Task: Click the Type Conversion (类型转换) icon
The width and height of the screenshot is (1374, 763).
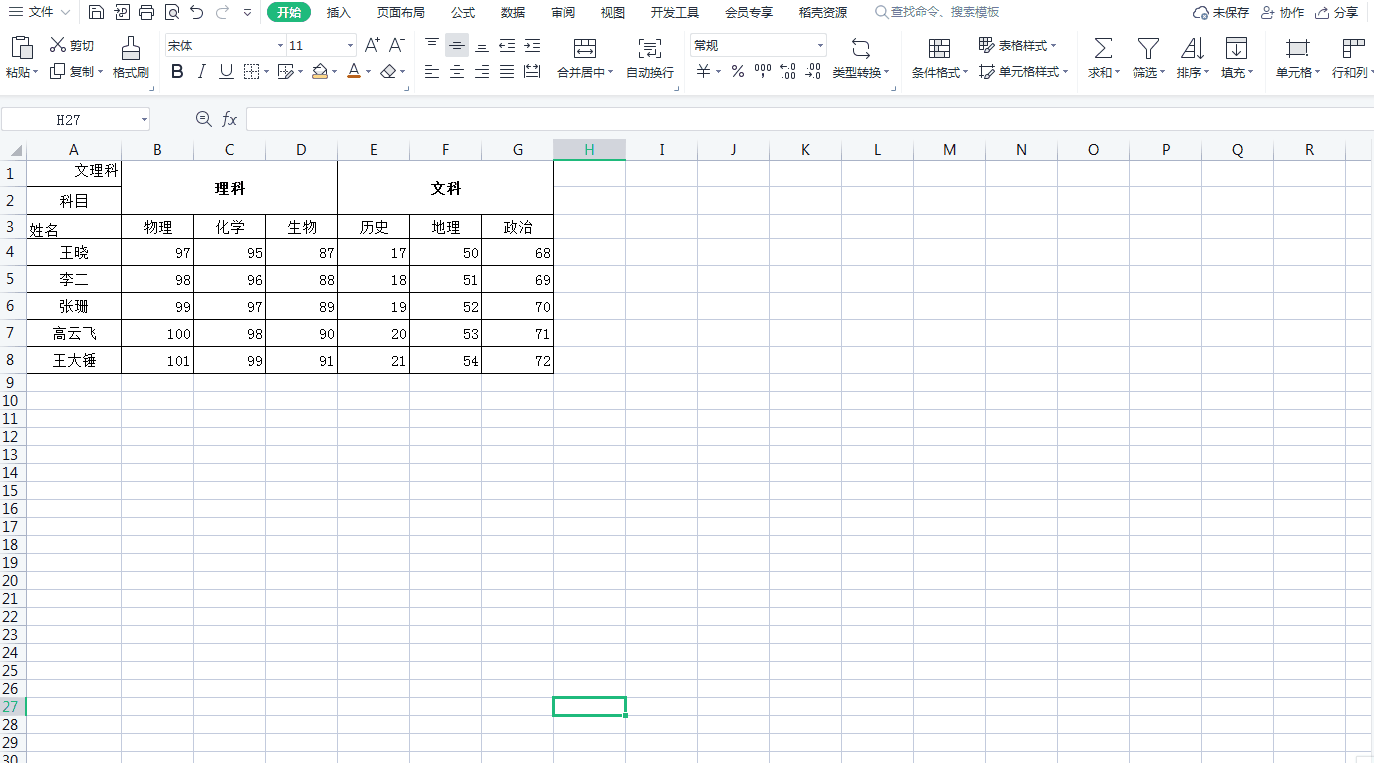Action: [x=861, y=48]
